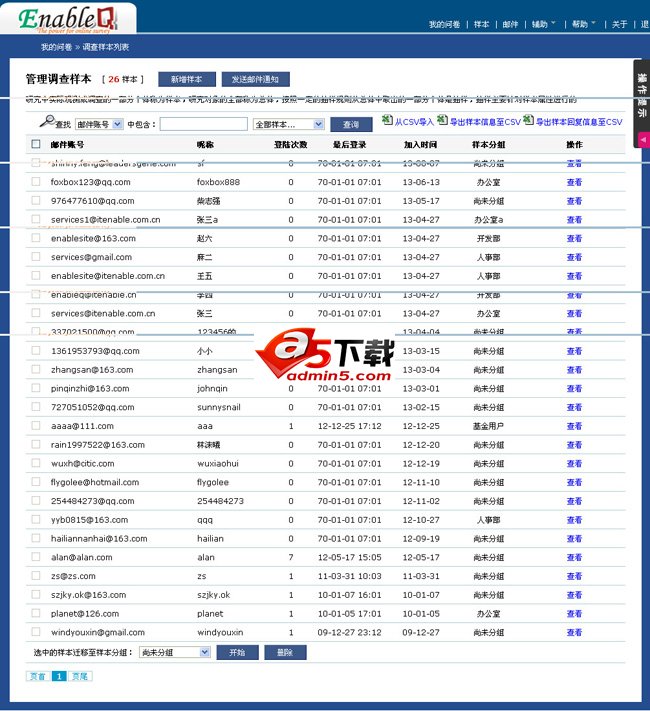The image size is (650, 711).
Task: Click the 发送邮件通知 button
Action: tap(255, 79)
